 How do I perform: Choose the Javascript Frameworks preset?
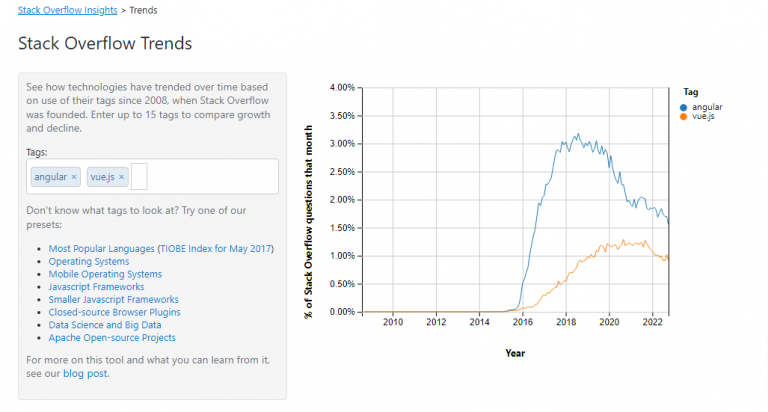[96, 287]
